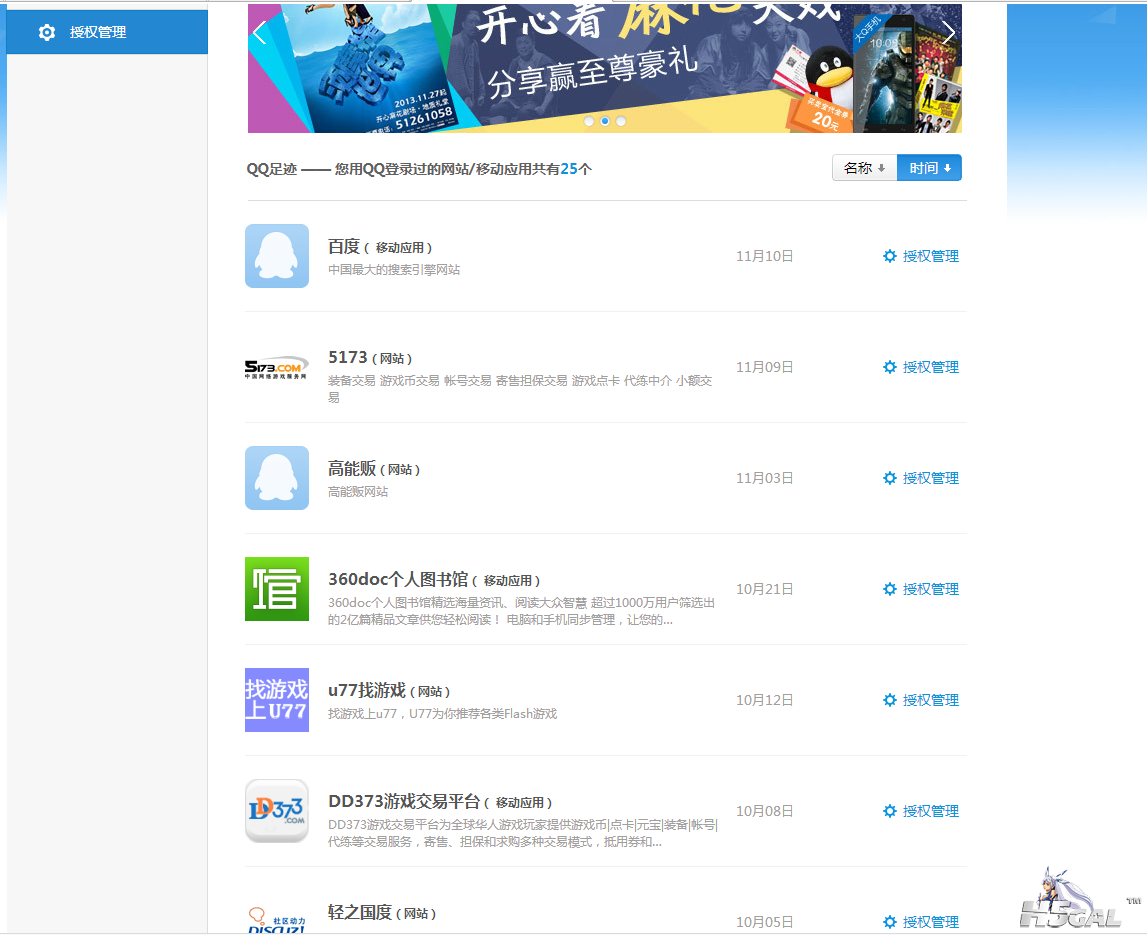Click the Discuz icon for 轻之国度
Viewport: 1147px width, 935px height.
click(277, 920)
